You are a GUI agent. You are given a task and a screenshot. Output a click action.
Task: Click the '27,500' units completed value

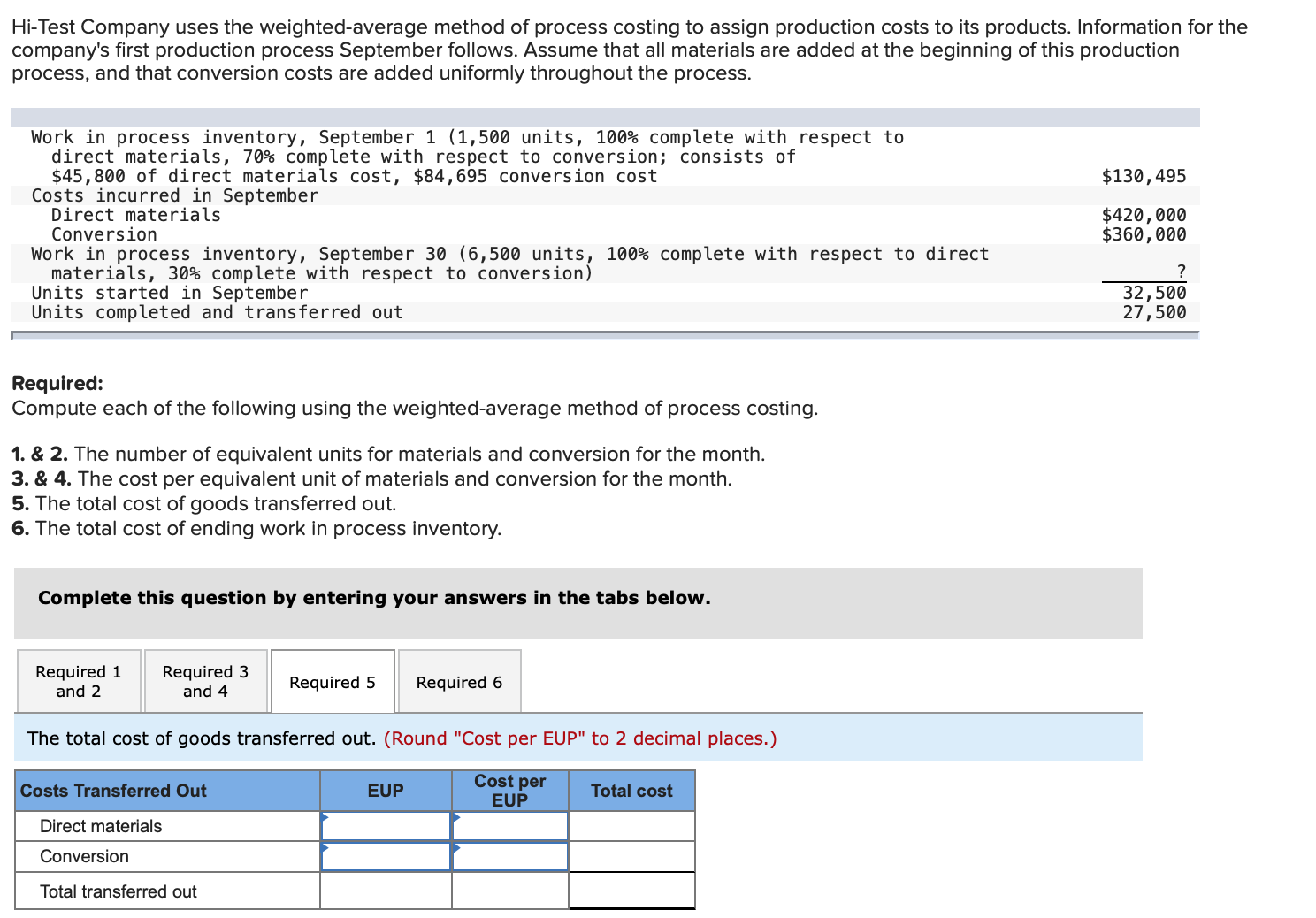(x=1154, y=312)
